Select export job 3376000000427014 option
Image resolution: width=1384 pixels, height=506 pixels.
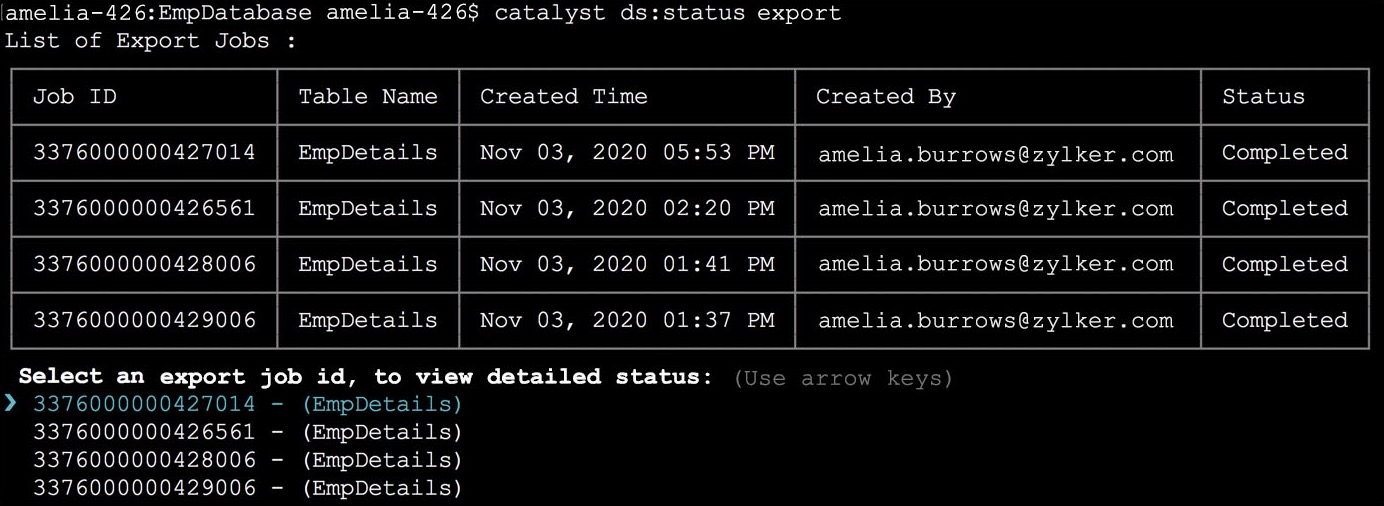click(247, 404)
